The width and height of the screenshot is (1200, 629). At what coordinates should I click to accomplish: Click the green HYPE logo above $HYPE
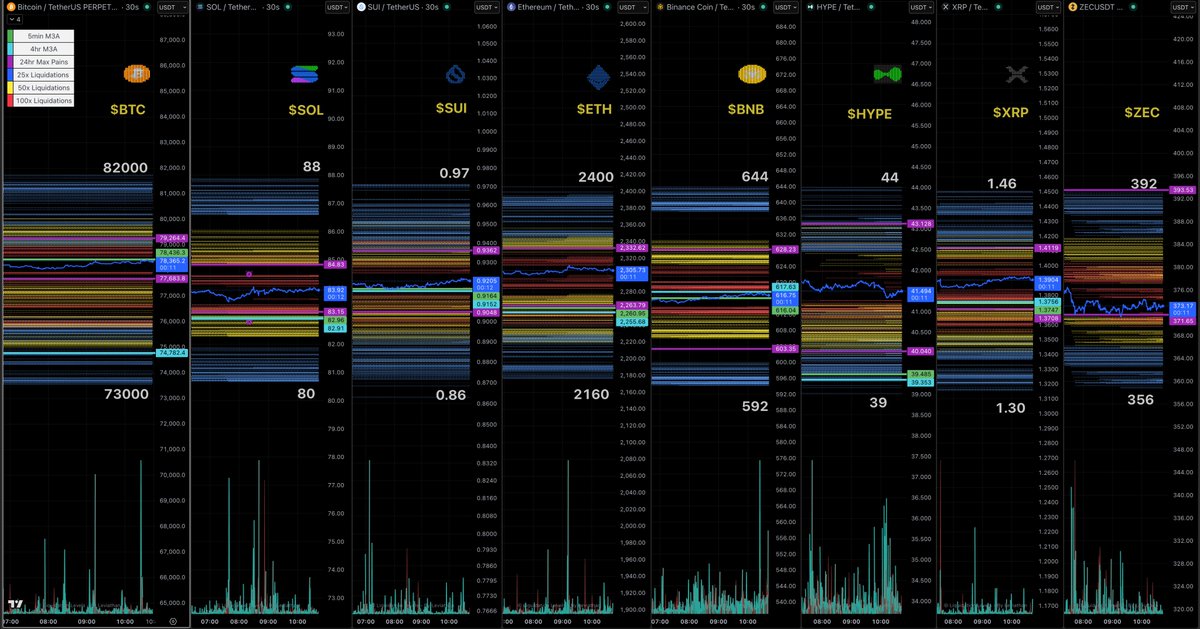[x=886, y=74]
